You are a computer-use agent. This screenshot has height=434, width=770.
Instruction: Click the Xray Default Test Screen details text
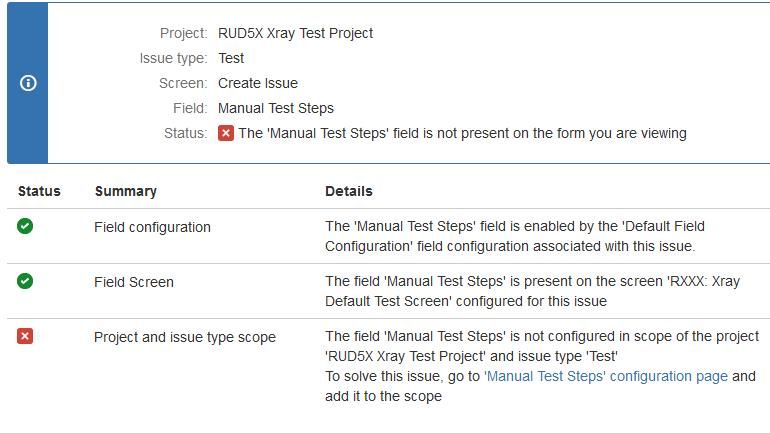pyautogui.click(x=532, y=291)
